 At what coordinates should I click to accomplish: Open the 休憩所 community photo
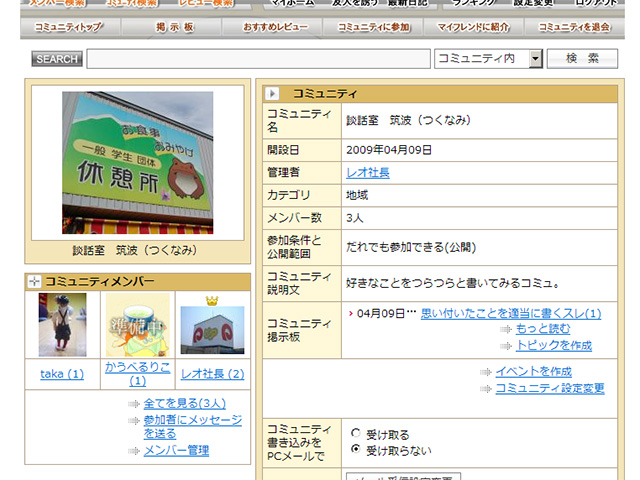[138, 163]
